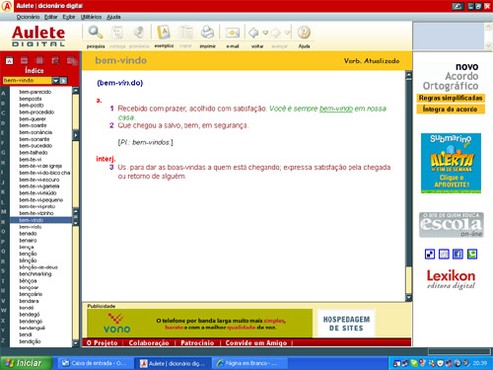The height and width of the screenshot is (370, 493).
Task: Click the Ajuda question mark icon
Action: tap(304, 33)
